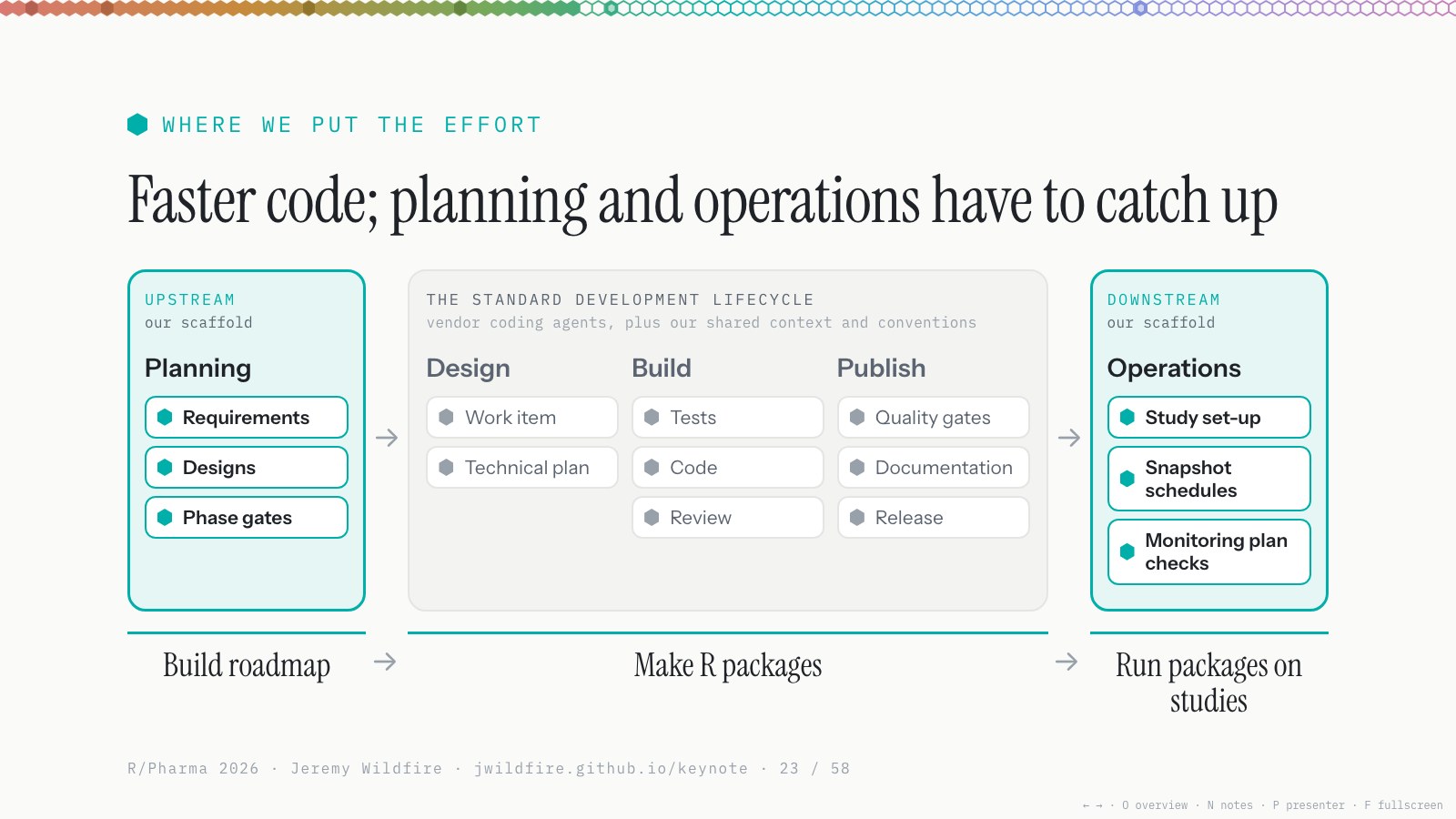Click the gray hexagon beside Work item
This screenshot has width=1456, height=819.
pyautogui.click(x=446, y=417)
